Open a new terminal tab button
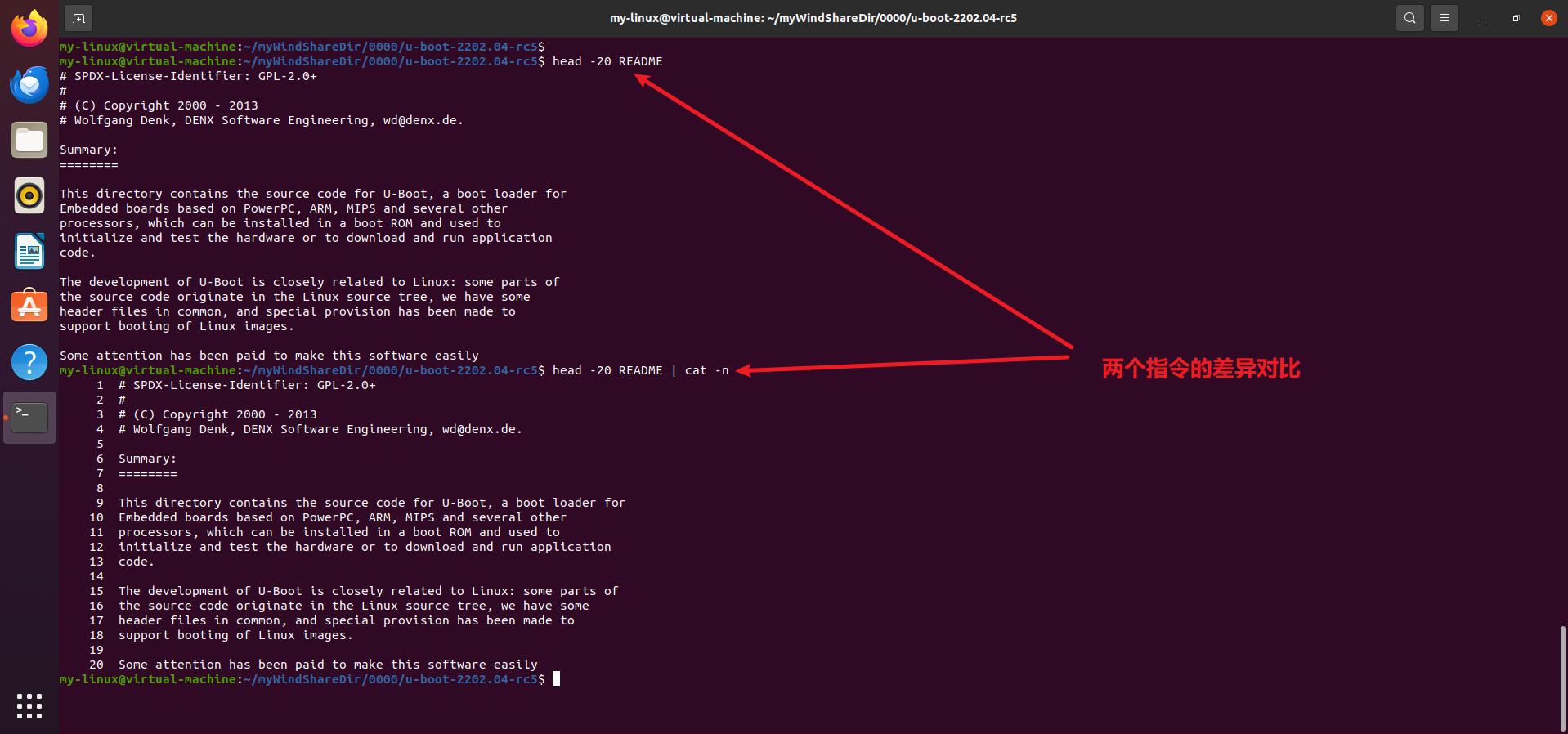Image resolution: width=1568 pixels, height=734 pixels. pos(78,18)
